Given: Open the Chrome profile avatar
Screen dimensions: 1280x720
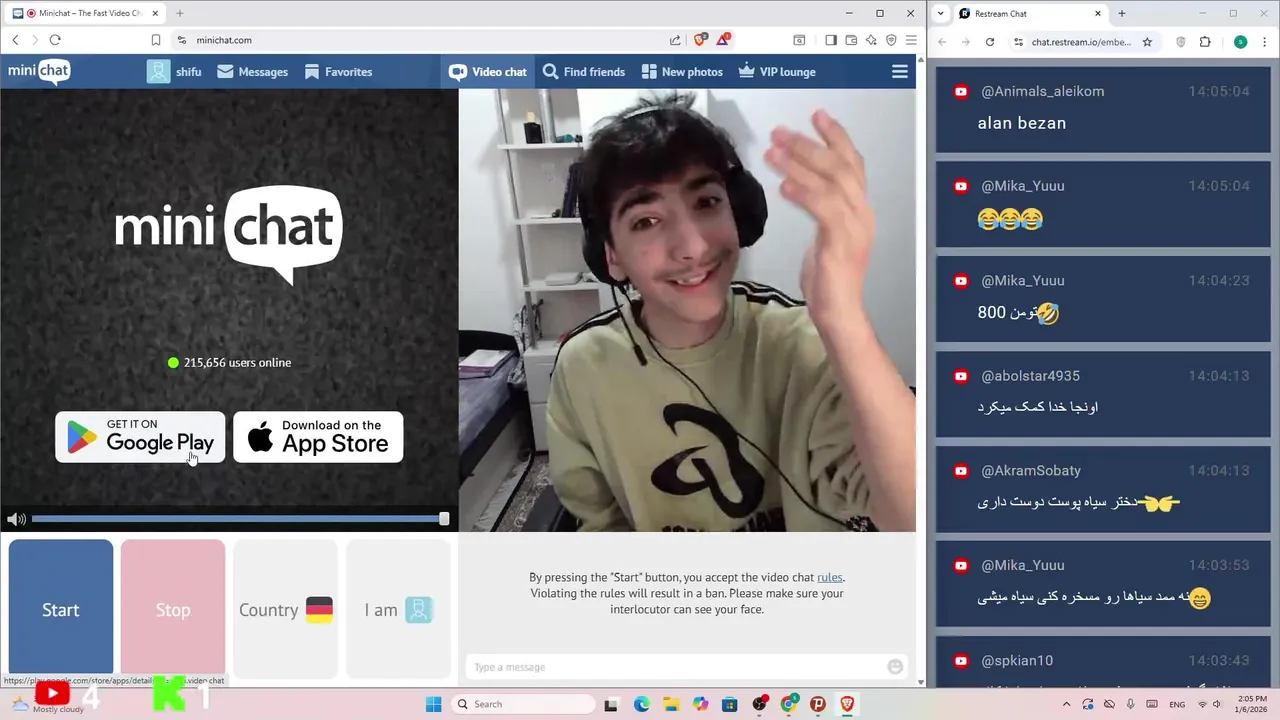Looking at the screenshot, I should [1240, 42].
